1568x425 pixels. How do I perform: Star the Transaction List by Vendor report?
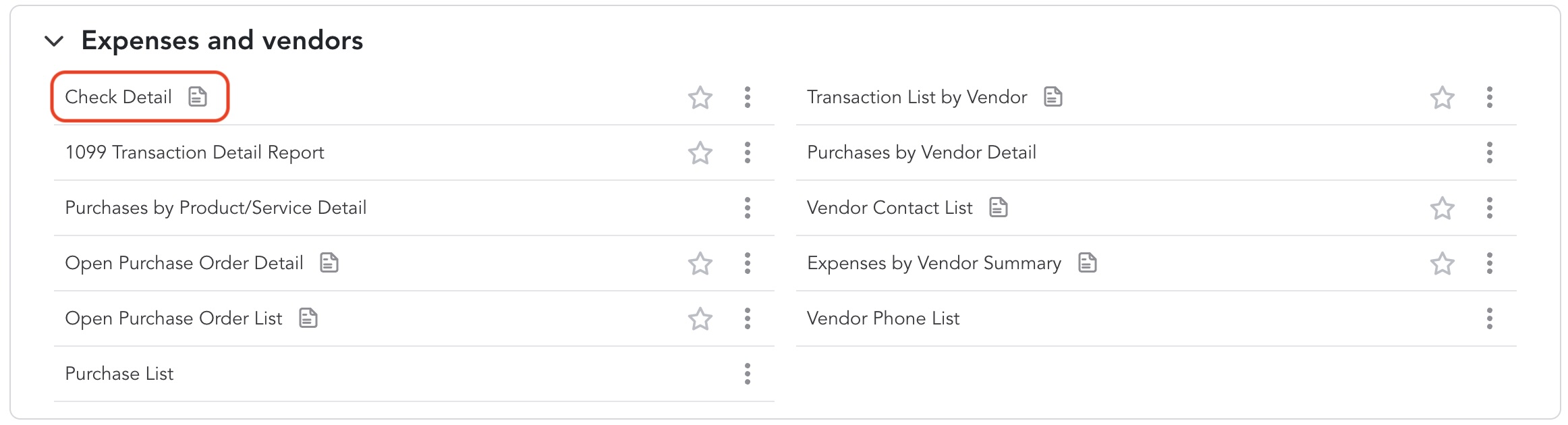click(1443, 98)
